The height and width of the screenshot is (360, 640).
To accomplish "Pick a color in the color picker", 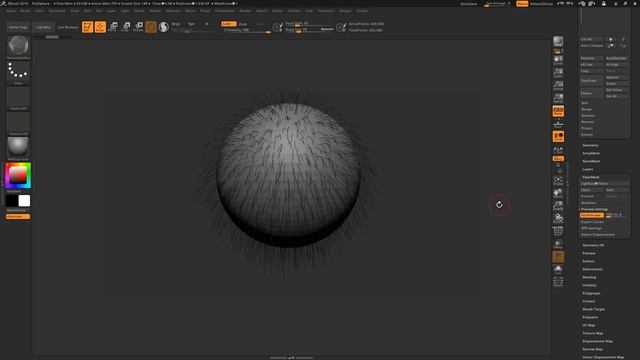I will pyautogui.click(x=18, y=176).
